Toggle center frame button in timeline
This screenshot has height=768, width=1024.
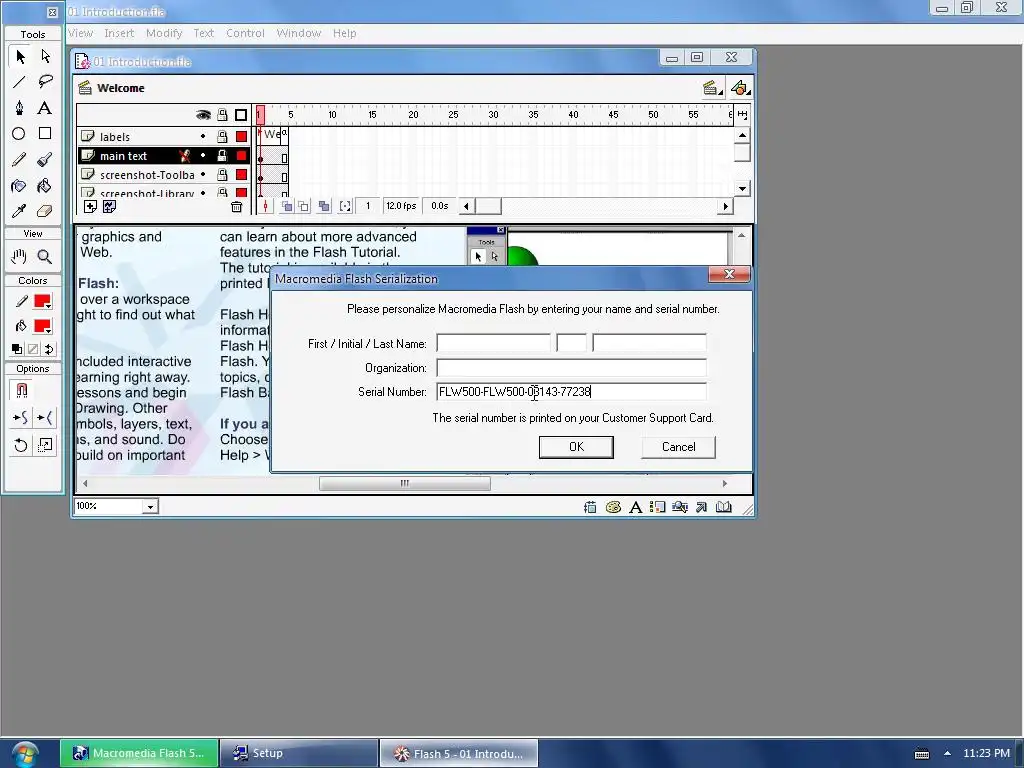pos(266,206)
